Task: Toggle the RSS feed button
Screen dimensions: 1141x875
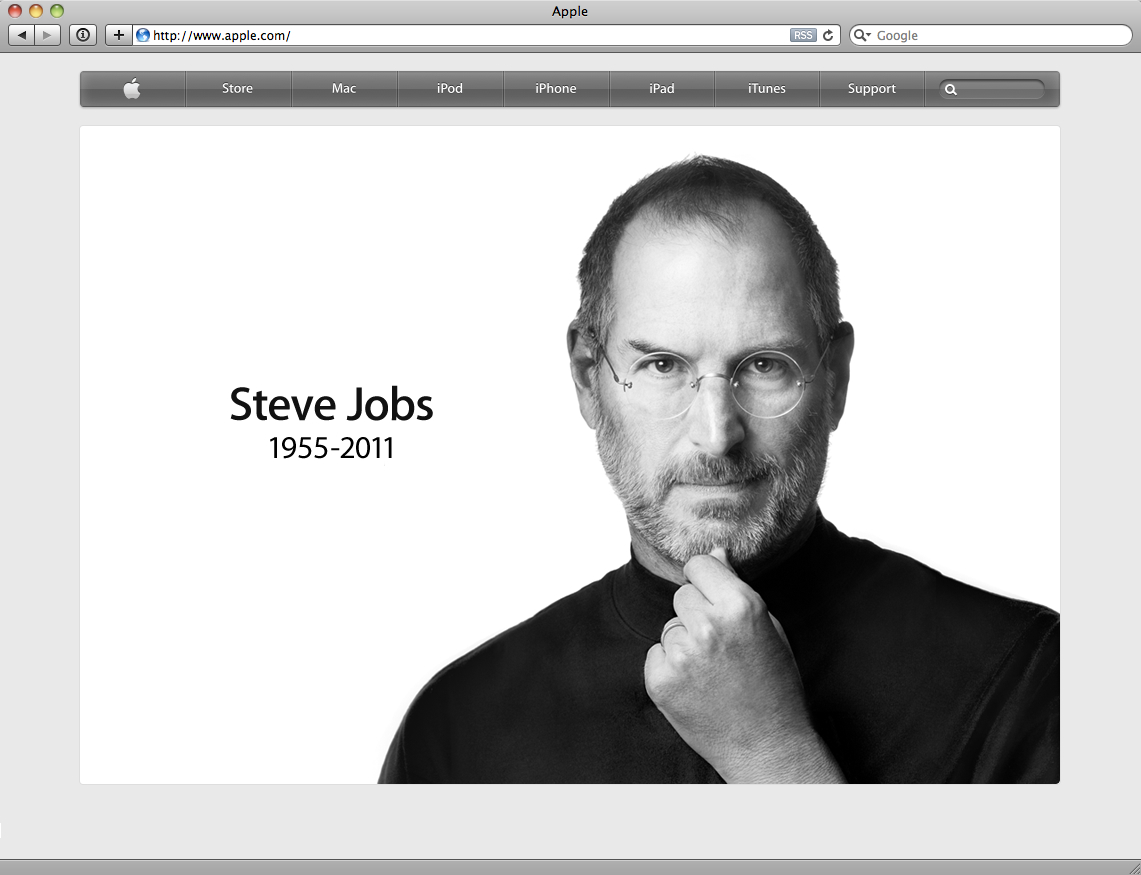Action: point(803,35)
